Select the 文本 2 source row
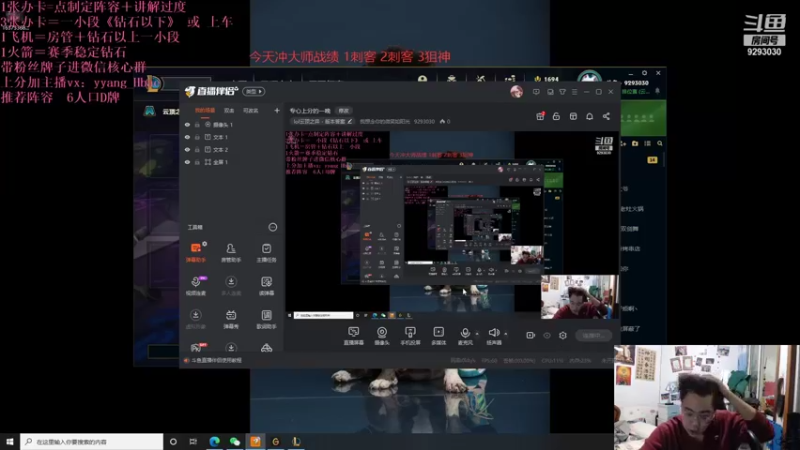The width and height of the screenshot is (800, 450). click(x=232, y=149)
